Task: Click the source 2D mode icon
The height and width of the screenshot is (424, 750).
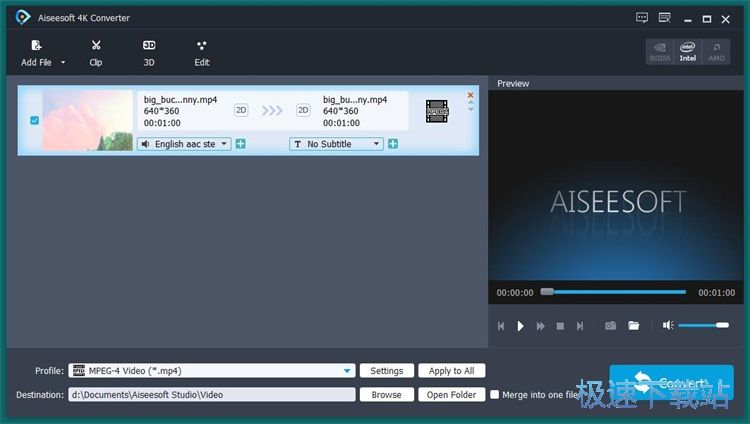Action: coord(241,110)
